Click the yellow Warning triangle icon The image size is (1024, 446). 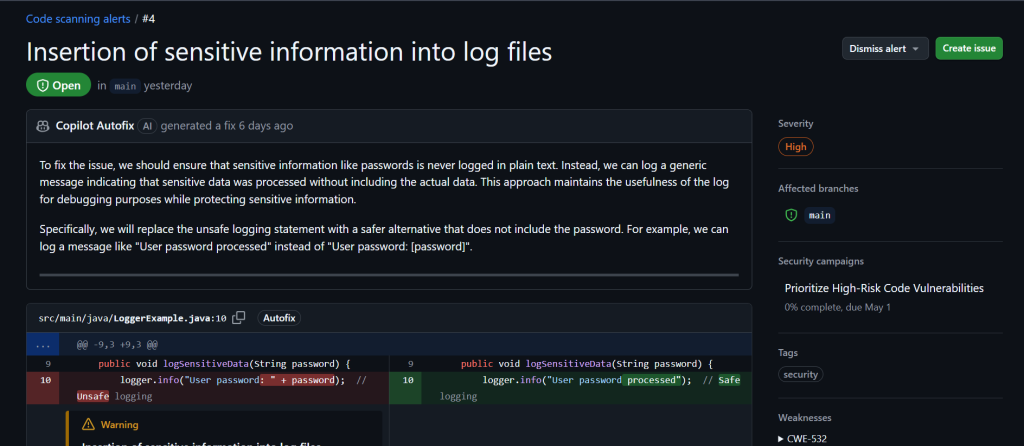[88, 424]
